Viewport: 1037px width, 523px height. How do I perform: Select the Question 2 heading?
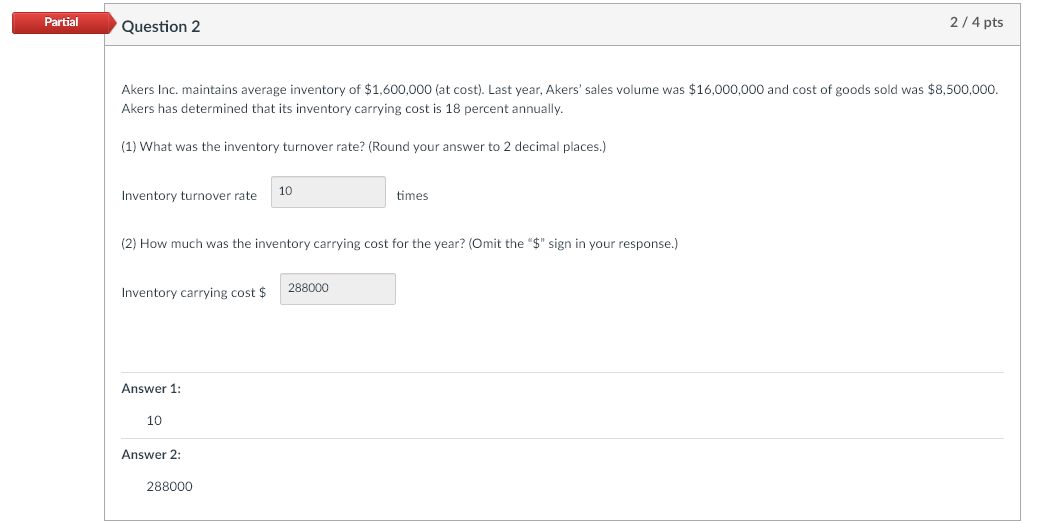[161, 26]
